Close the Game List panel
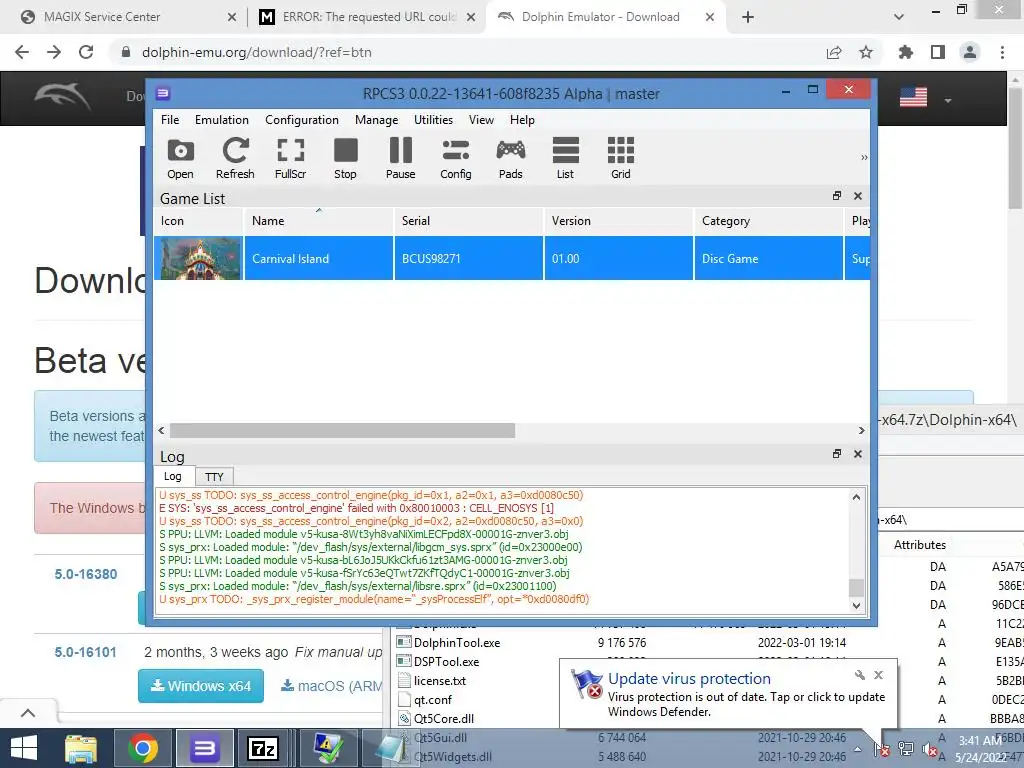This screenshot has width=1024, height=768. coord(857,196)
